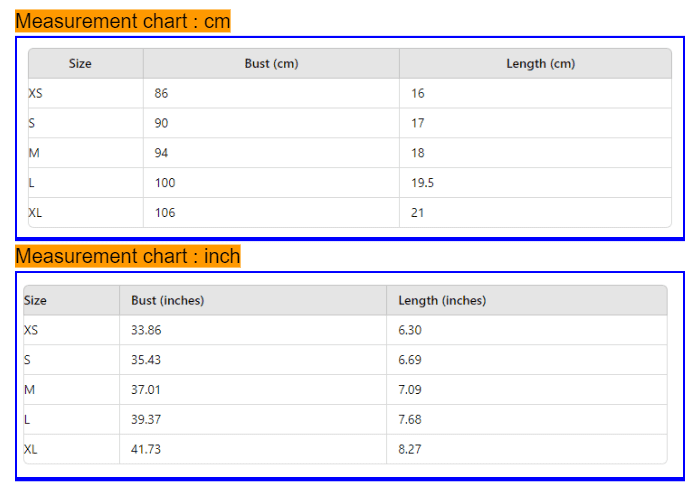Image resolution: width=693 pixels, height=488 pixels.
Task: Click the length value 6.30 cell
Action: 410,330
